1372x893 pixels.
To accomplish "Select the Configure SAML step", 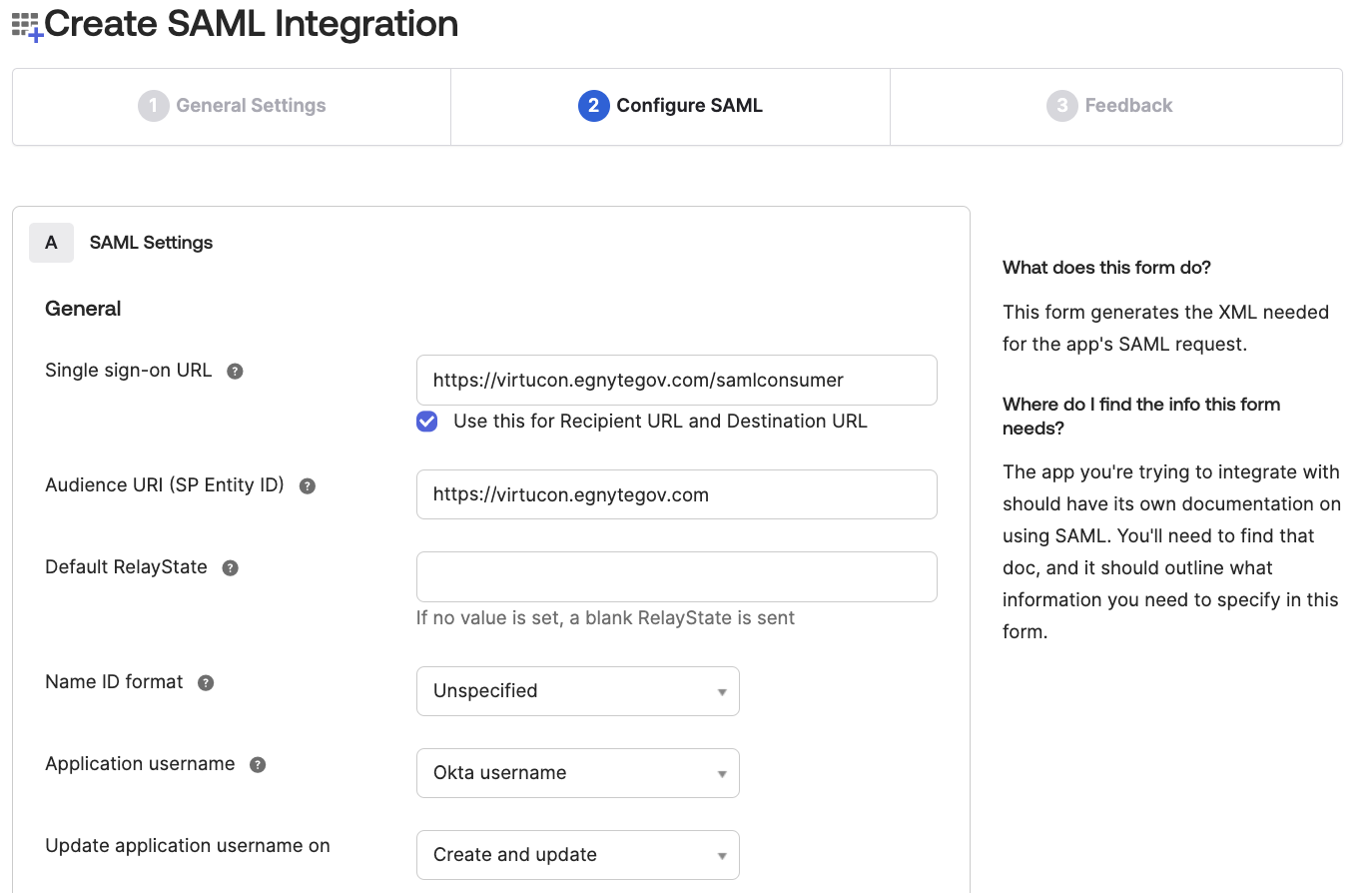I will click(669, 105).
